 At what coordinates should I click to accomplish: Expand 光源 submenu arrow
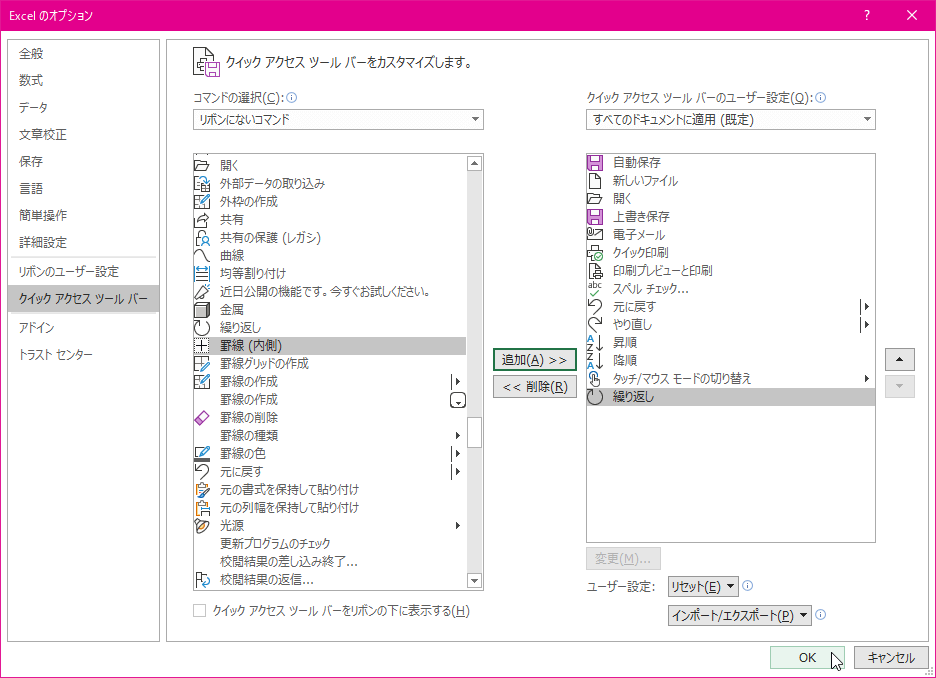[x=458, y=526]
